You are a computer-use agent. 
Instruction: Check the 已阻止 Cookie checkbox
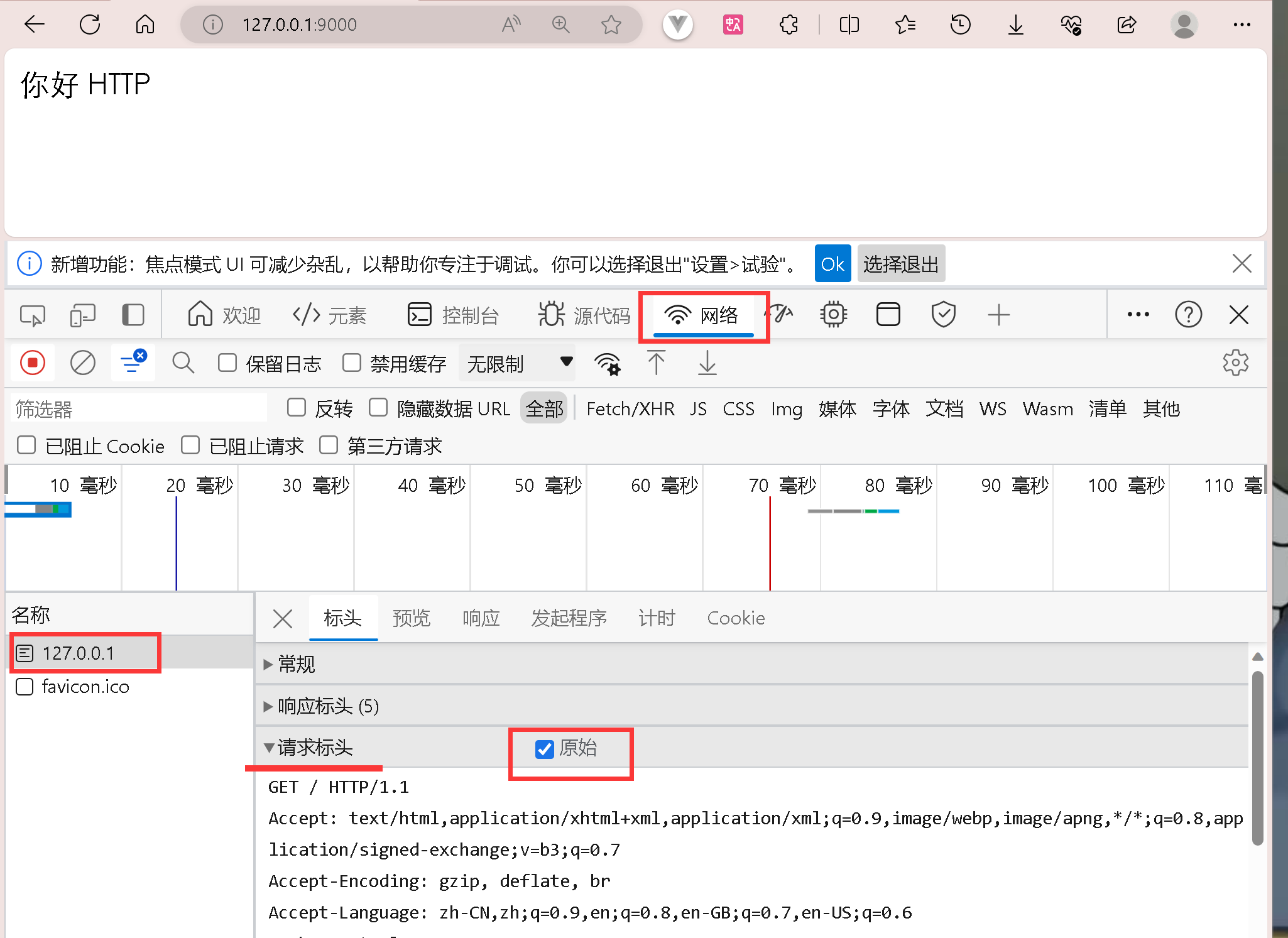click(26, 445)
